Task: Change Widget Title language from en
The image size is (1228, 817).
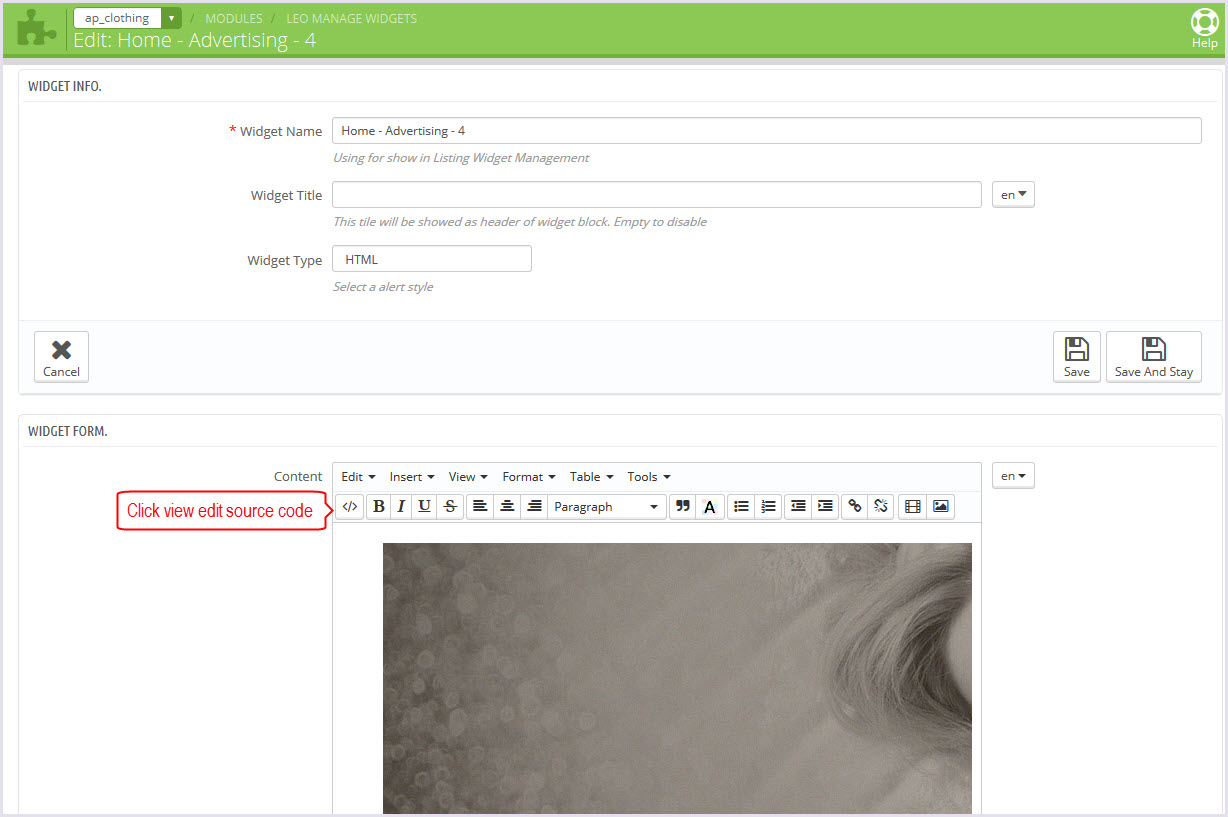Action: (x=1013, y=195)
